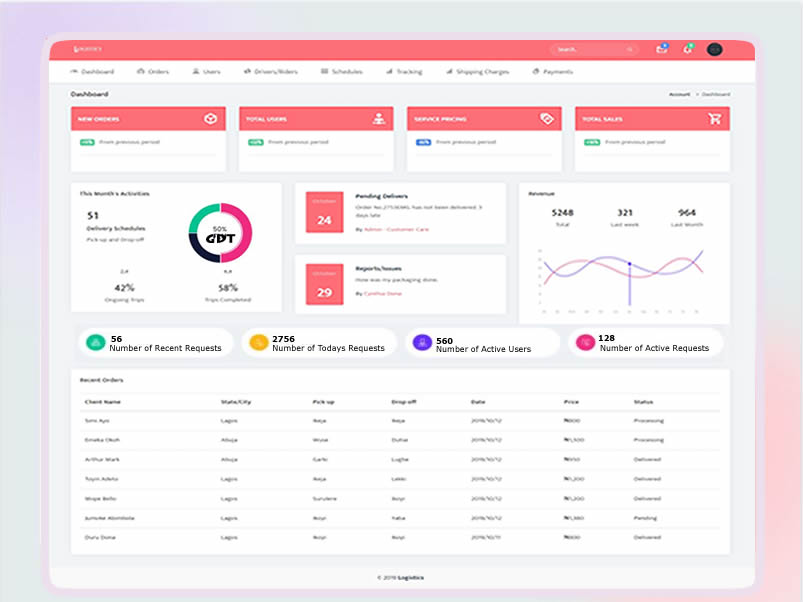Click the green Recent Requests circle icon
Screen dimensions: 803x602
[95, 343]
